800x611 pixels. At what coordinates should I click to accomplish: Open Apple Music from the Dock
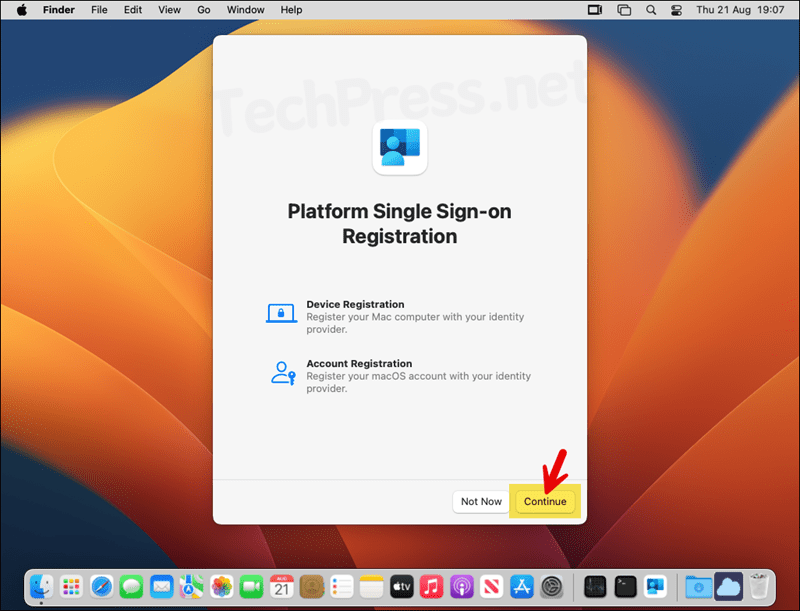pyautogui.click(x=431, y=587)
